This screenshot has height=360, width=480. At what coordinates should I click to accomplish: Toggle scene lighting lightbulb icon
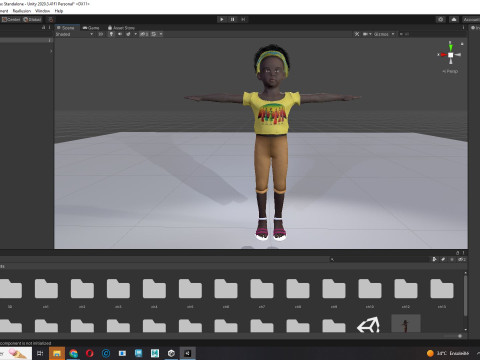[x=111, y=34]
